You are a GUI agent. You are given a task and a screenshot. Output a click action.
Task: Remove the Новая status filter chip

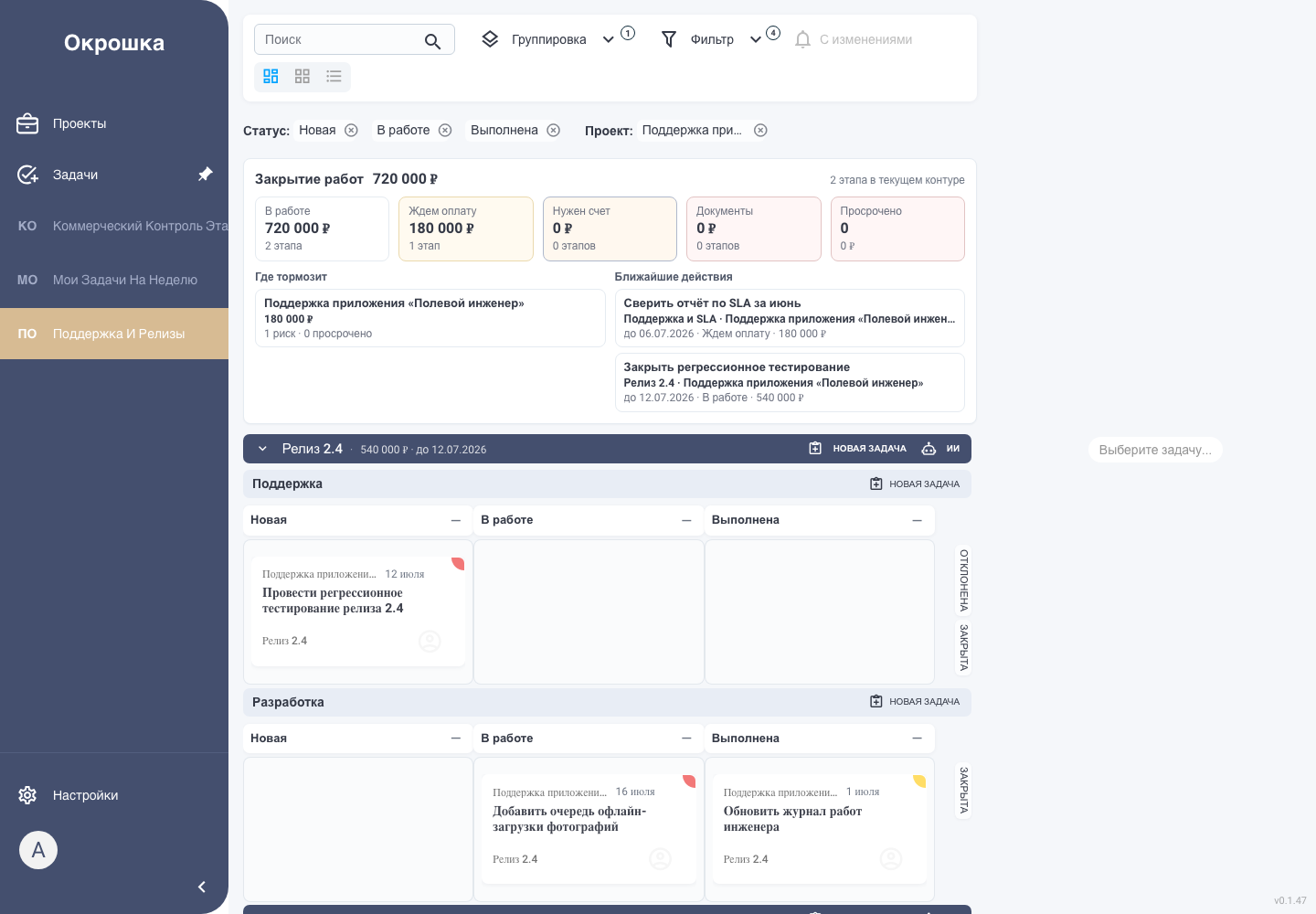point(351,130)
